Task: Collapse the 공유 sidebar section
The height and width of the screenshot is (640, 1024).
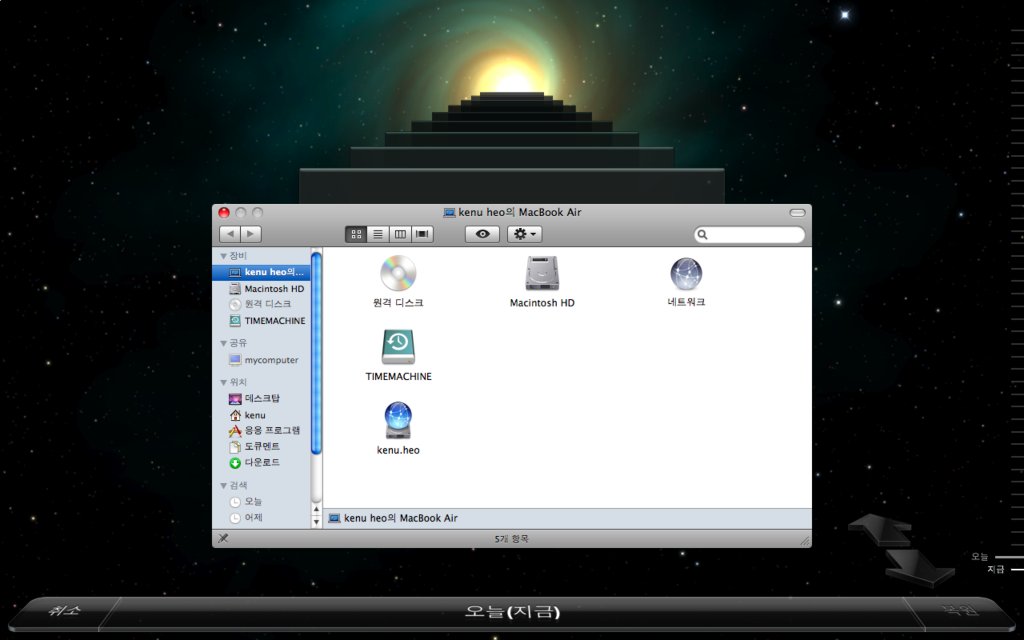Action: tap(223, 343)
